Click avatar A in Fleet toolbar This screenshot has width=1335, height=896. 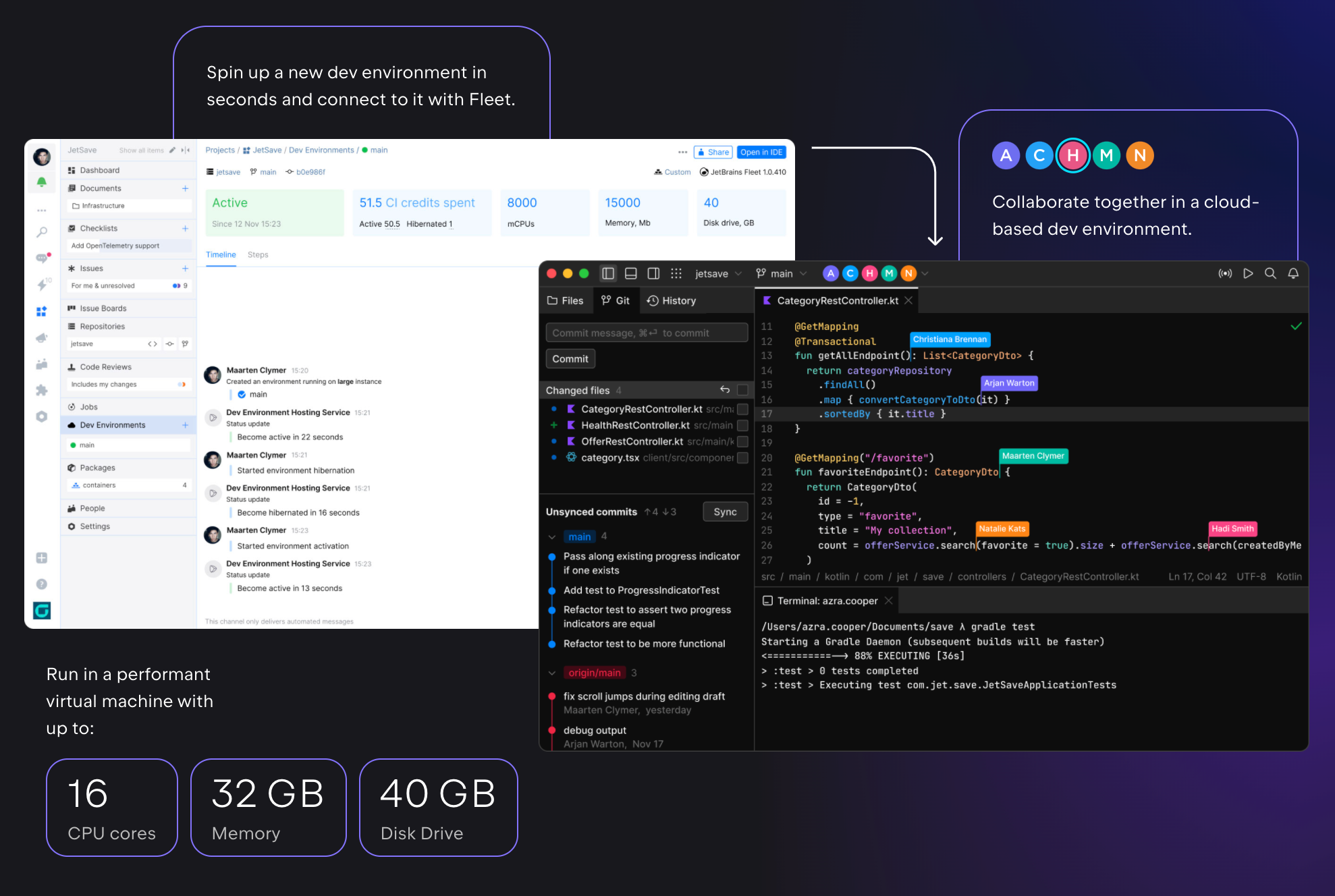[831, 273]
